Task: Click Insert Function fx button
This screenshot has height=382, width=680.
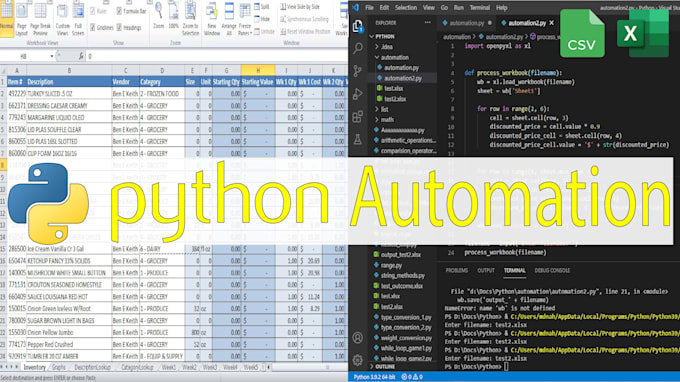Action: [x=81, y=56]
